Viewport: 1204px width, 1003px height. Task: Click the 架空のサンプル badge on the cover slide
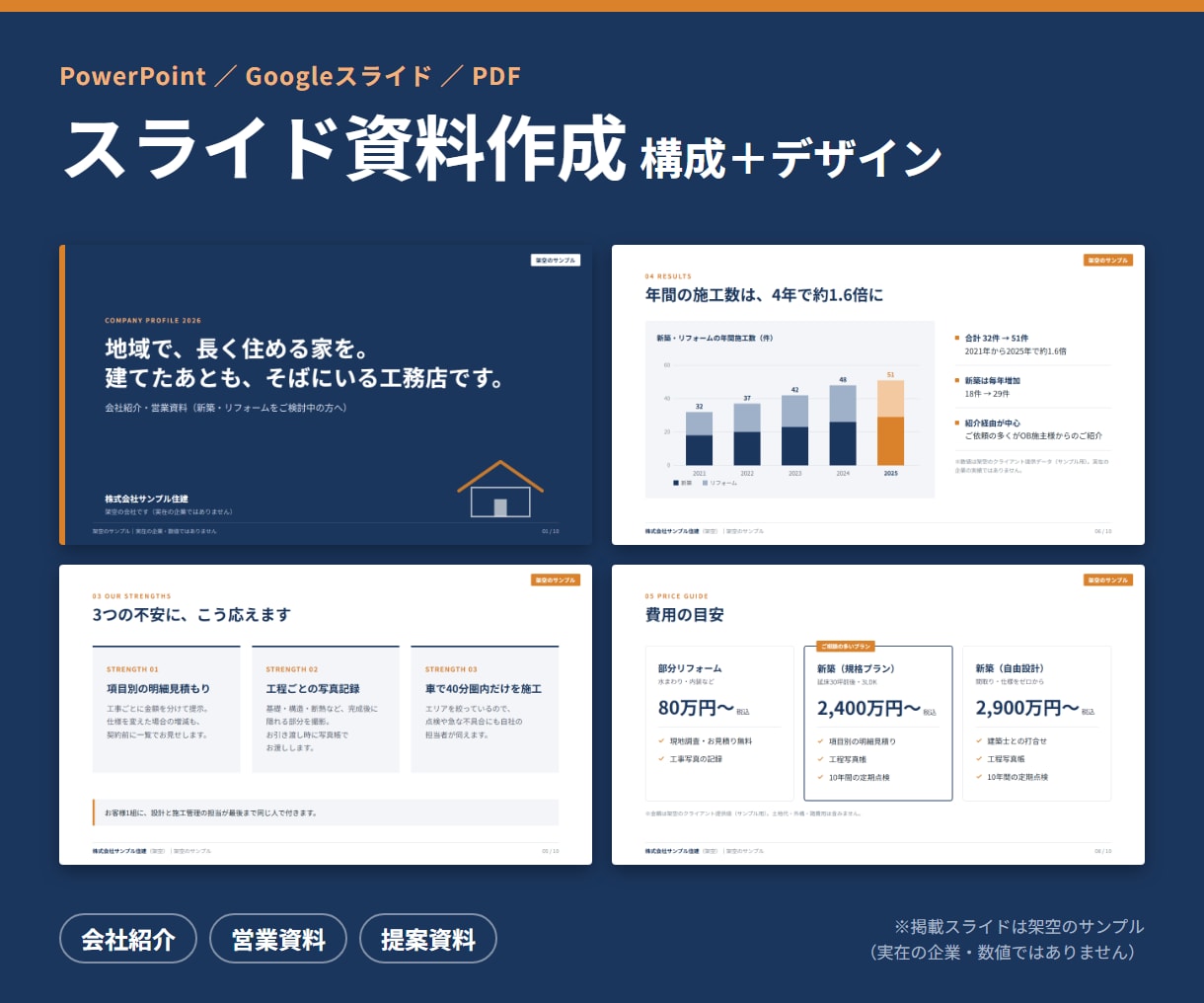pos(556,261)
